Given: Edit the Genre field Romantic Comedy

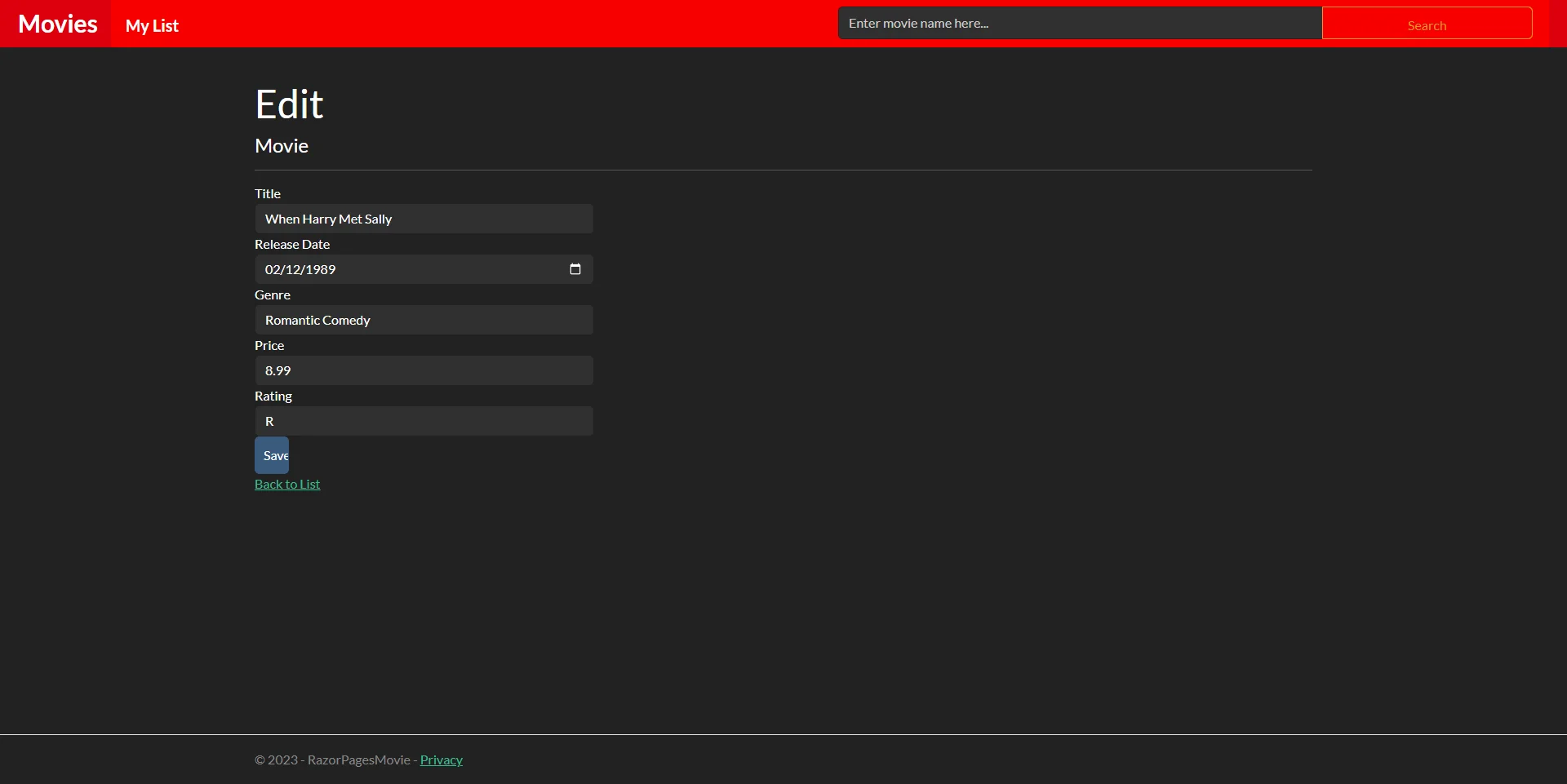Looking at the screenshot, I should pyautogui.click(x=424, y=320).
